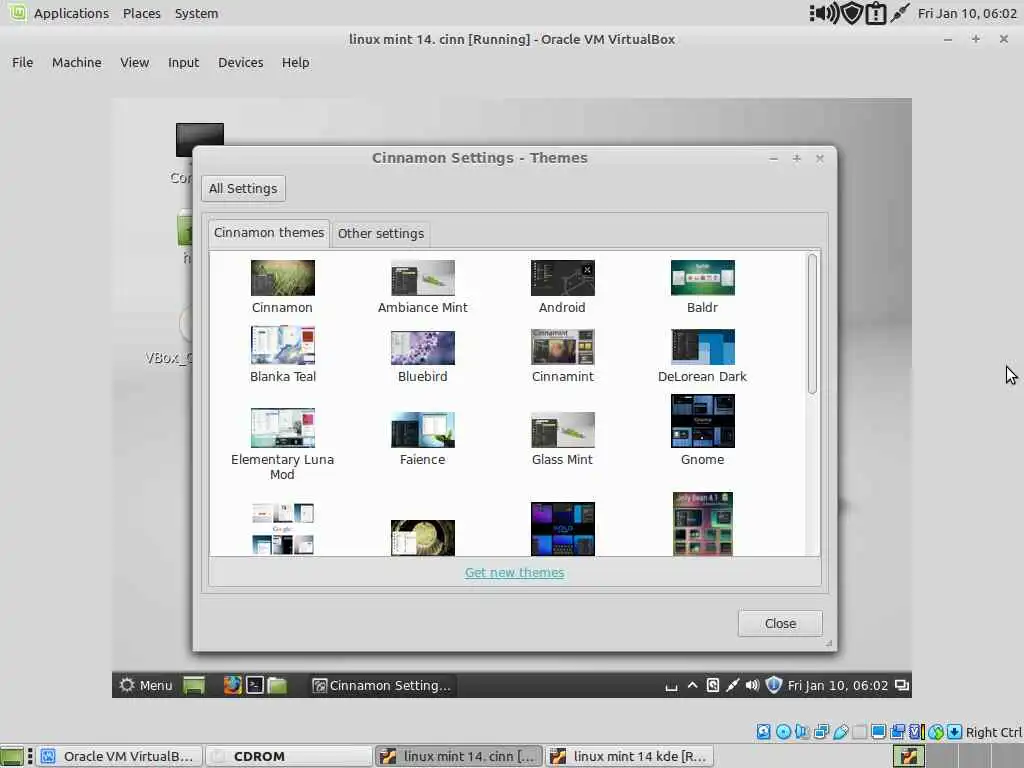Click the VirtualBox keyboard capture arrow icon
Screen dimensions: 1024x768
point(954,732)
